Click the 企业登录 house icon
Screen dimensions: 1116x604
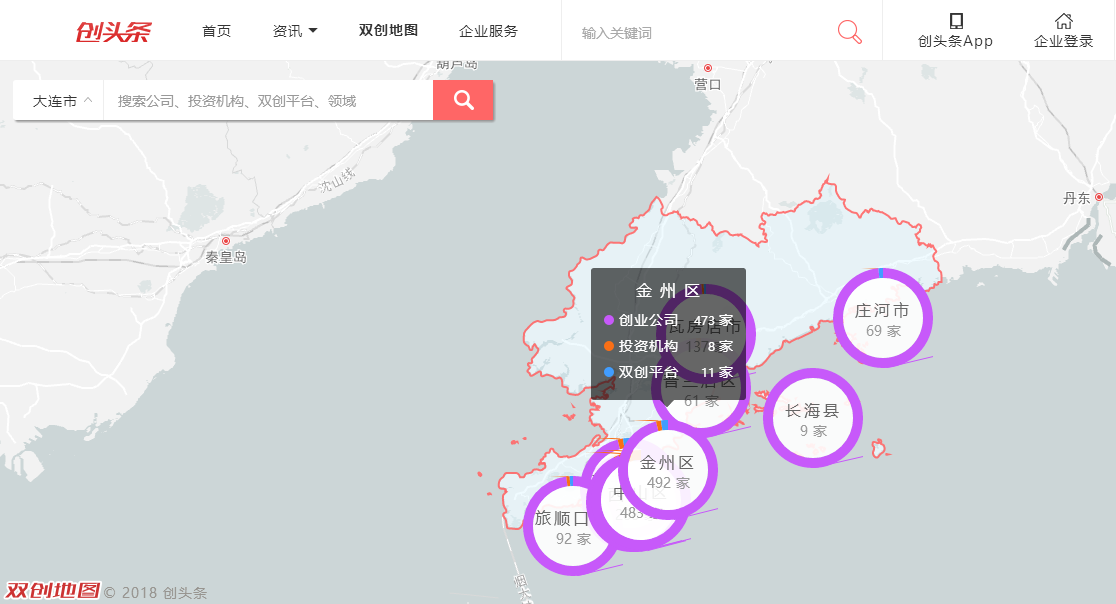[x=1063, y=21]
